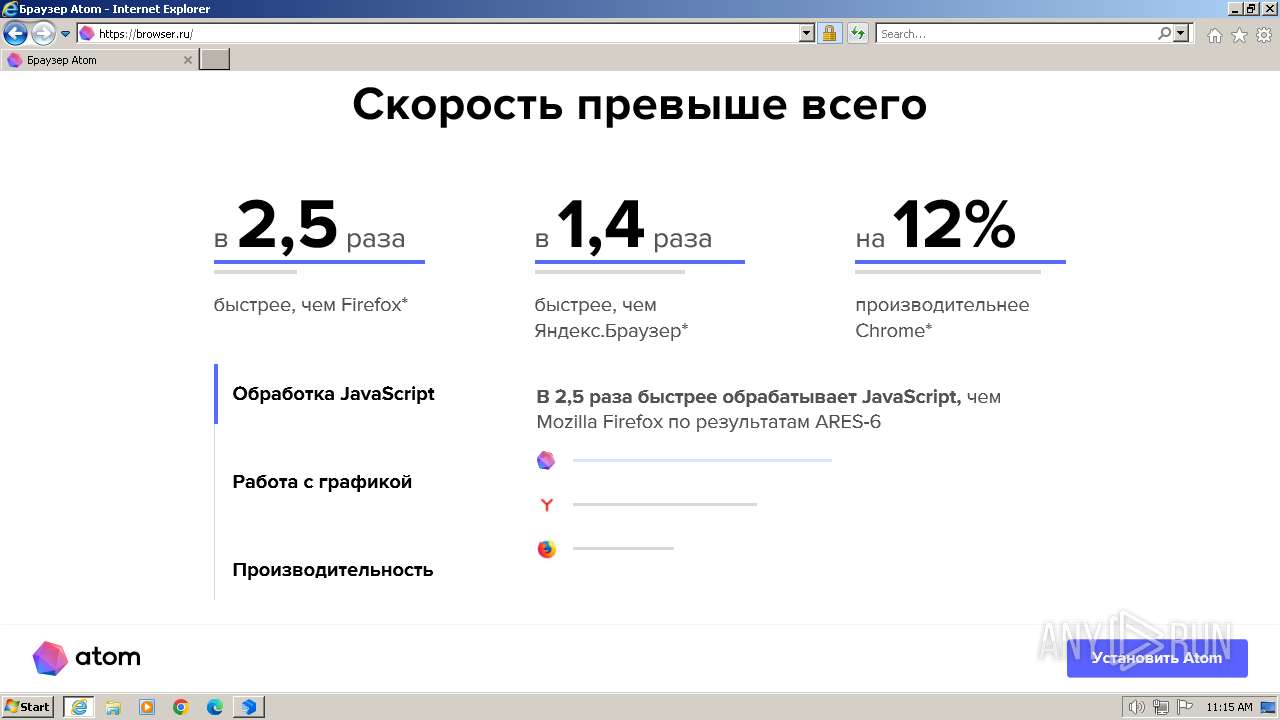The height and width of the screenshot is (720, 1280).
Task: Click the Atom browser icon in chart
Action: click(546, 460)
